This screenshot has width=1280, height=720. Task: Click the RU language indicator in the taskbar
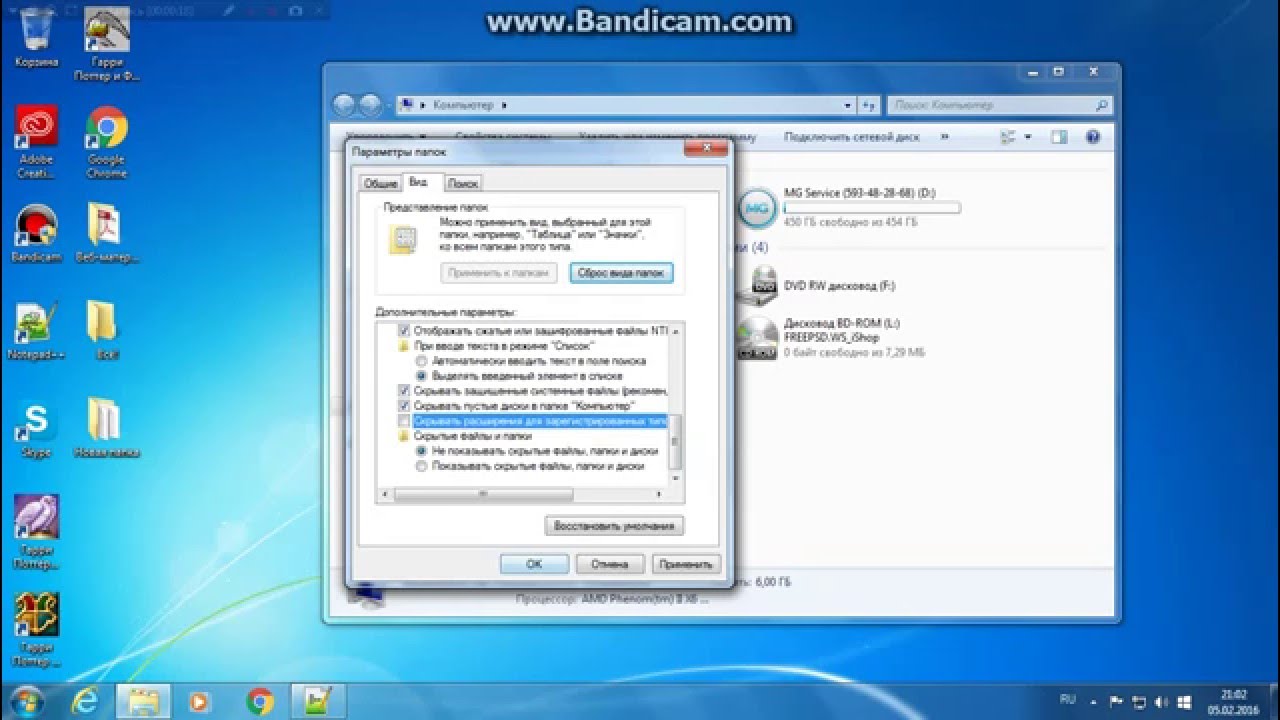pyautogui.click(x=1069, y=700)
